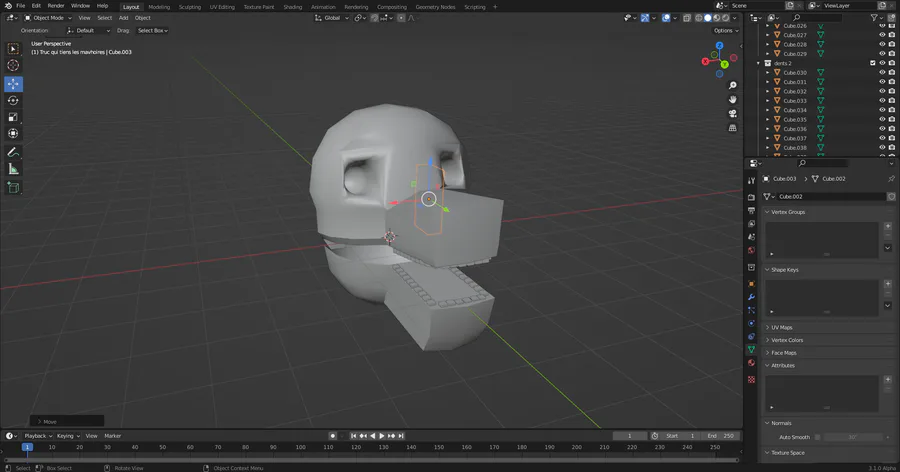Switch to perspective/orthographic grid icon
Screen dimensions: 900x472
pyautogui.click(x=733, y=127)
